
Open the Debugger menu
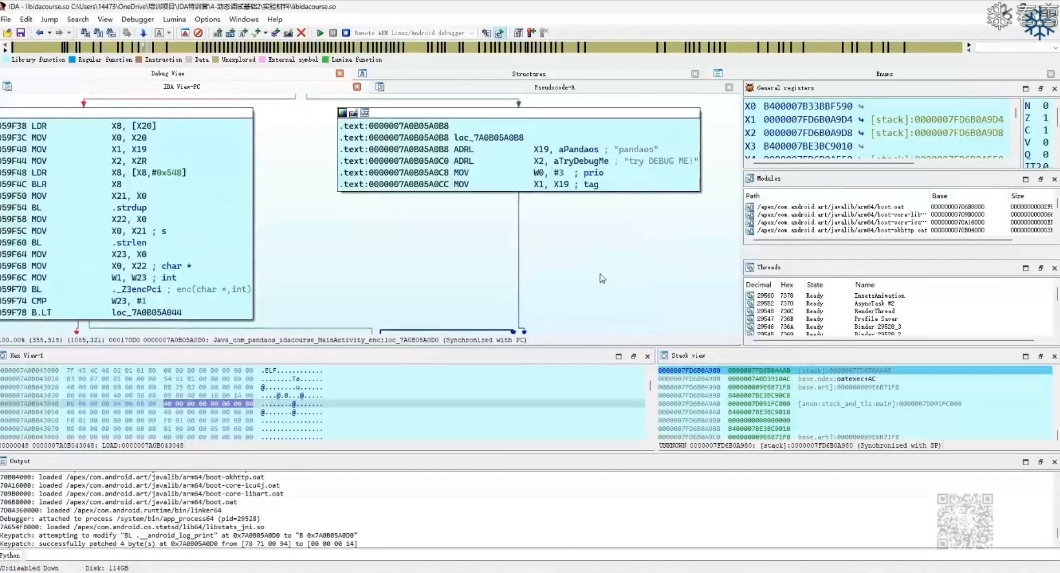tap(138, 19)
